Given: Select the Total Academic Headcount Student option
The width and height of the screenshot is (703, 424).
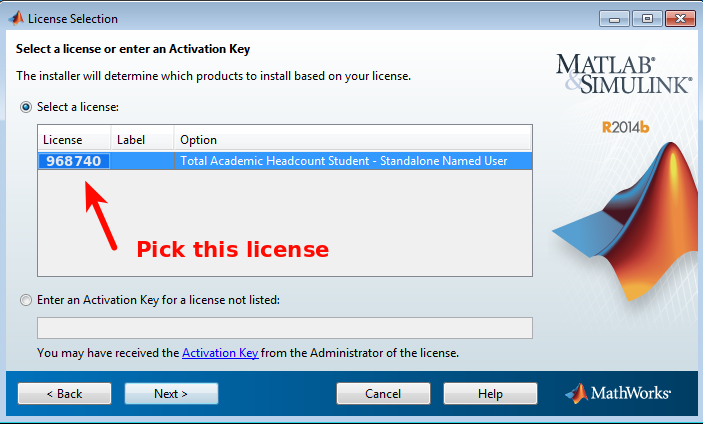Looking at the screenshot, I should point(343,161).
